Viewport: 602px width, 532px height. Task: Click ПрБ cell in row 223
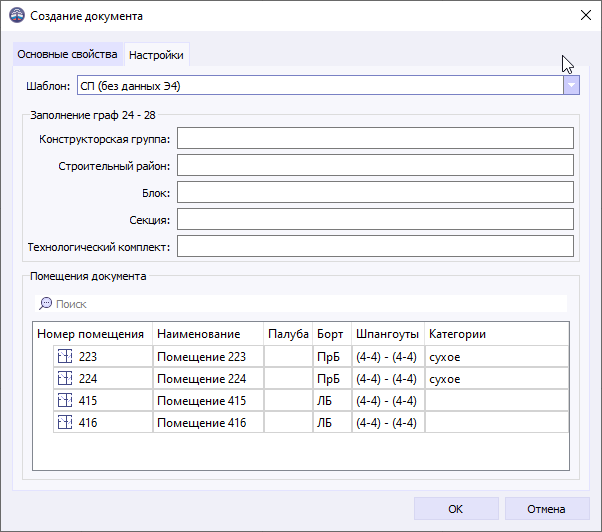(332, 357)
